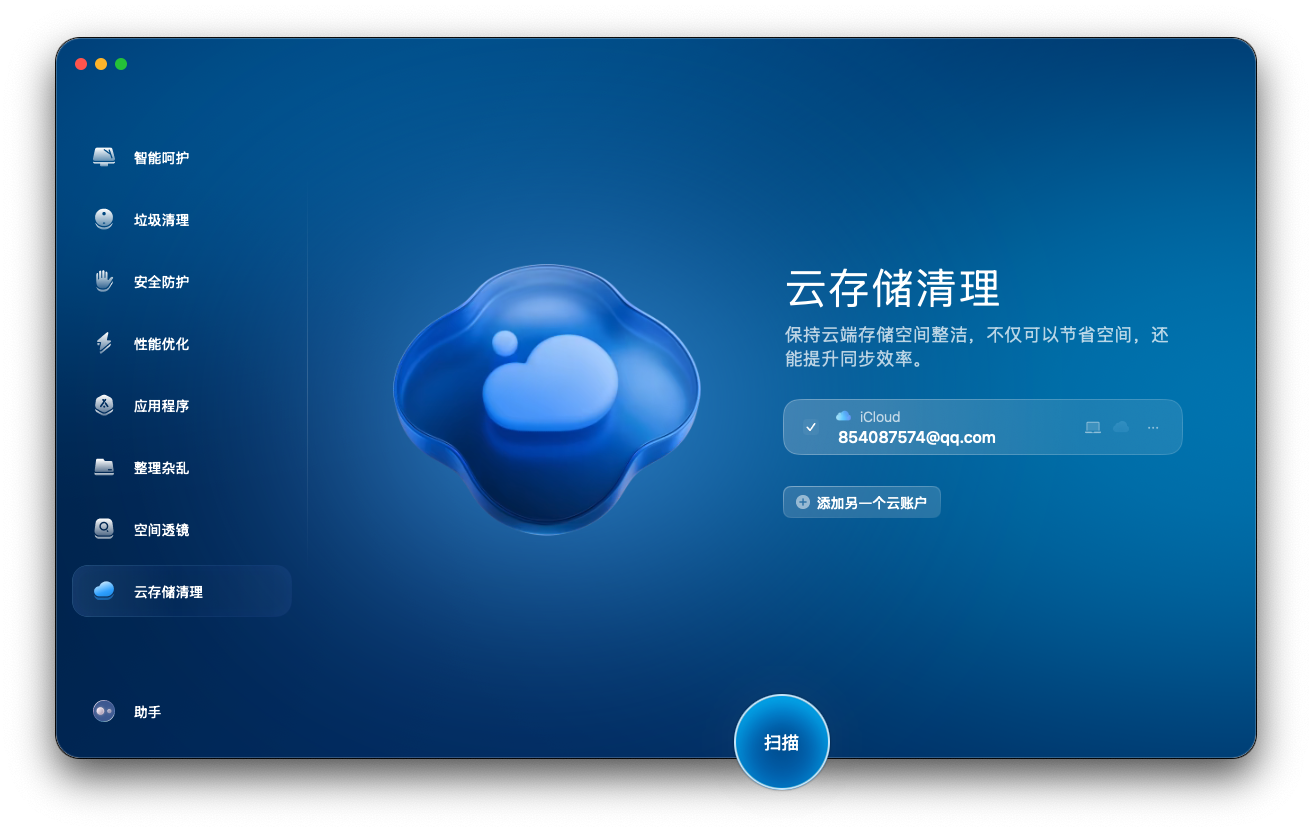Open the three-dot menu for the iCloud account

(x=1153, y=427)
